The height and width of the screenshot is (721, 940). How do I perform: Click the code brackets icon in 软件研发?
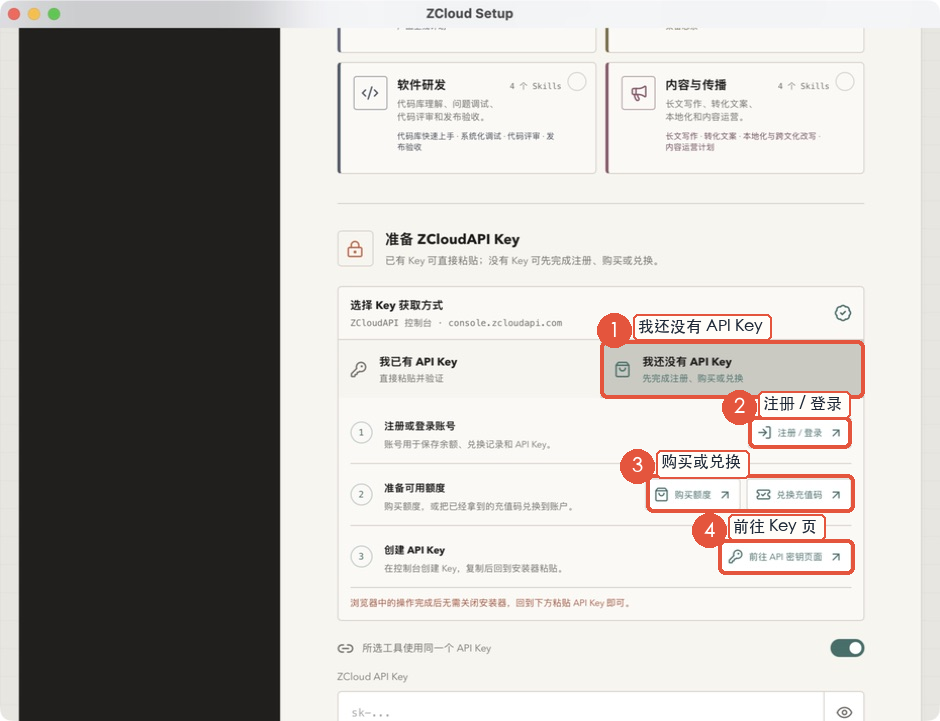tap(370, 93)
